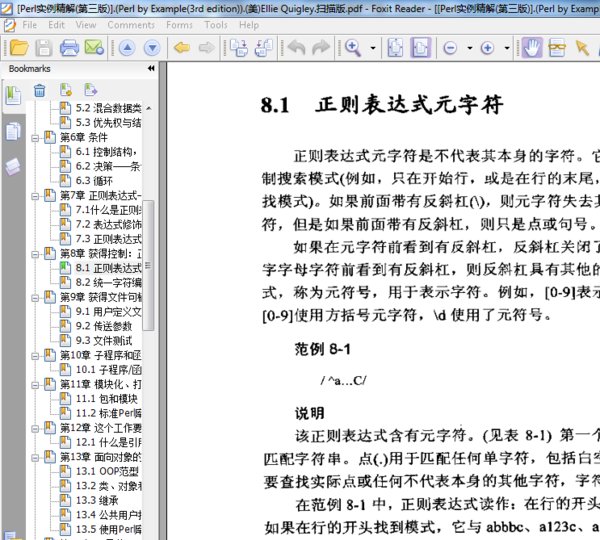Select the arrow annotation tool
This screenshot has width=600, height=540.
pos(582,48)
